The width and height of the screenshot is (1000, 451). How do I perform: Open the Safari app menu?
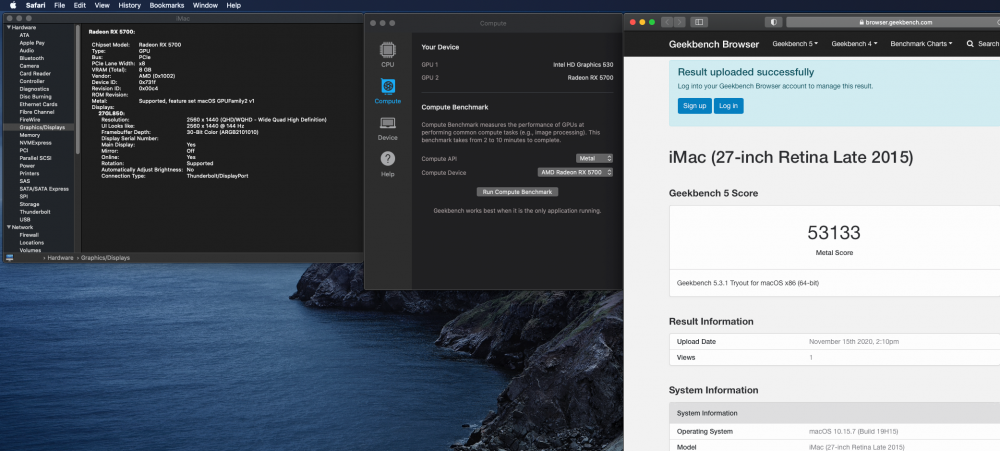pyautogui.click(x=35, y=5)
